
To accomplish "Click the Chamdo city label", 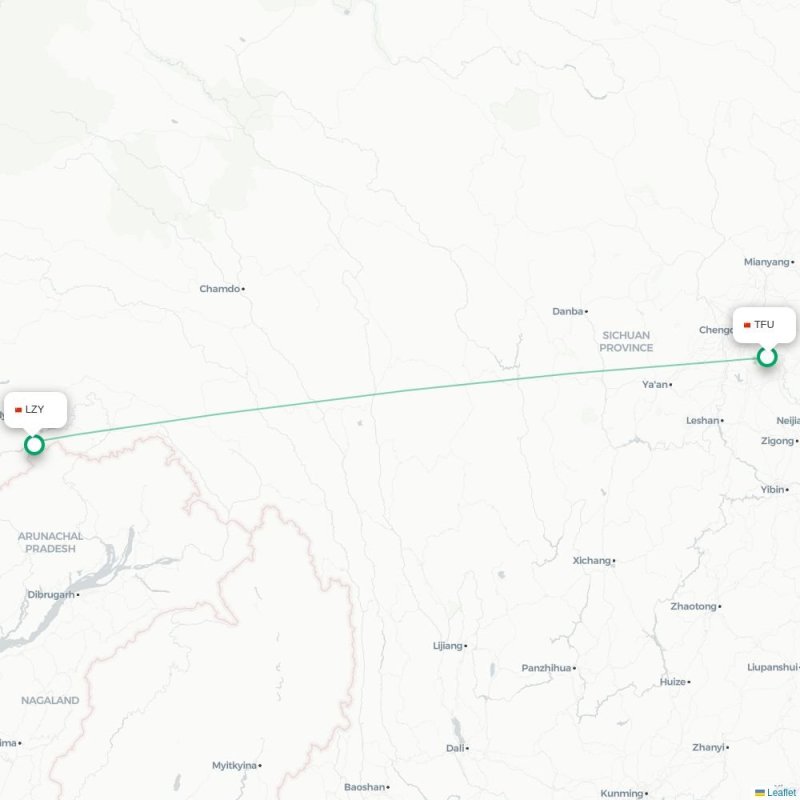I will coord(219,289).
